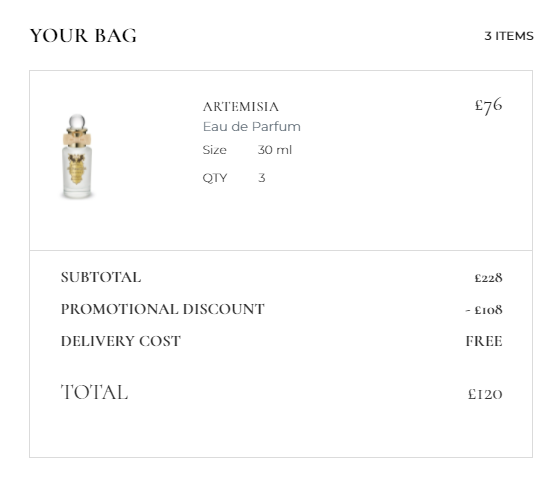Click the Size label
Image resolution: width=559 pixels, height=484 pixels.
[x=214, y=150]
